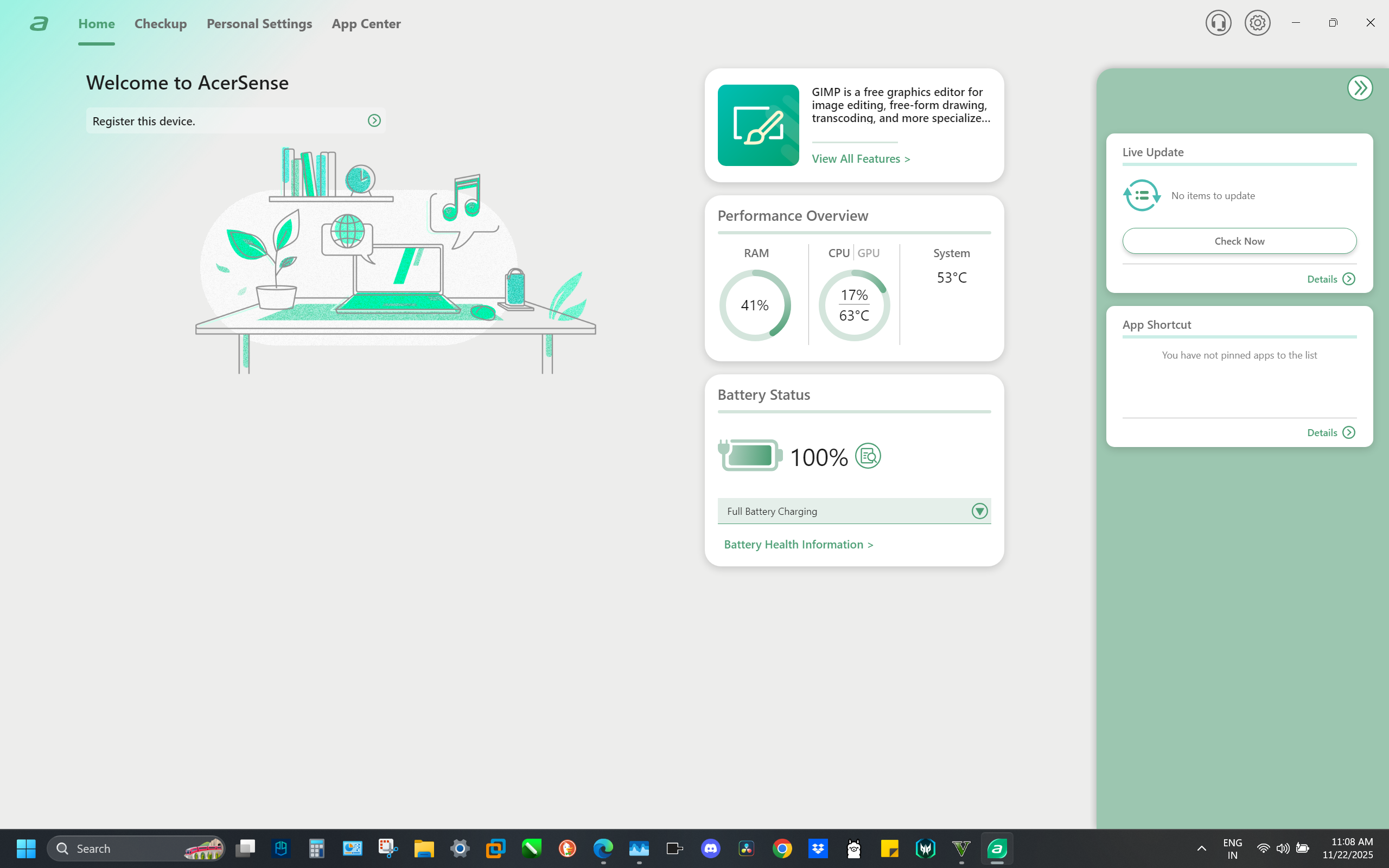Open the App Shortcut Details arrow
The image size is (1389, 868).
point(1349,433)
